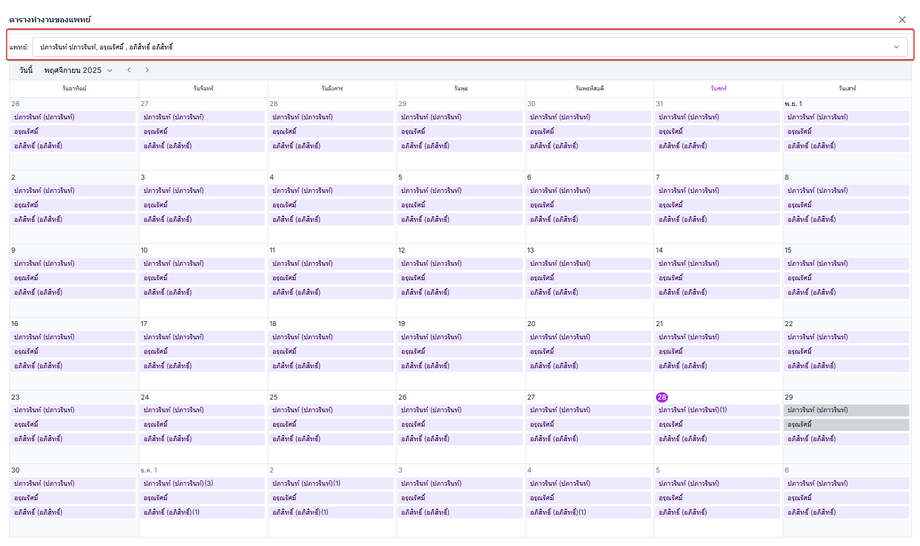Open อรุณรัศมิ์ event on date 25
Screen dimensions: 920x546
click(332, 424)
